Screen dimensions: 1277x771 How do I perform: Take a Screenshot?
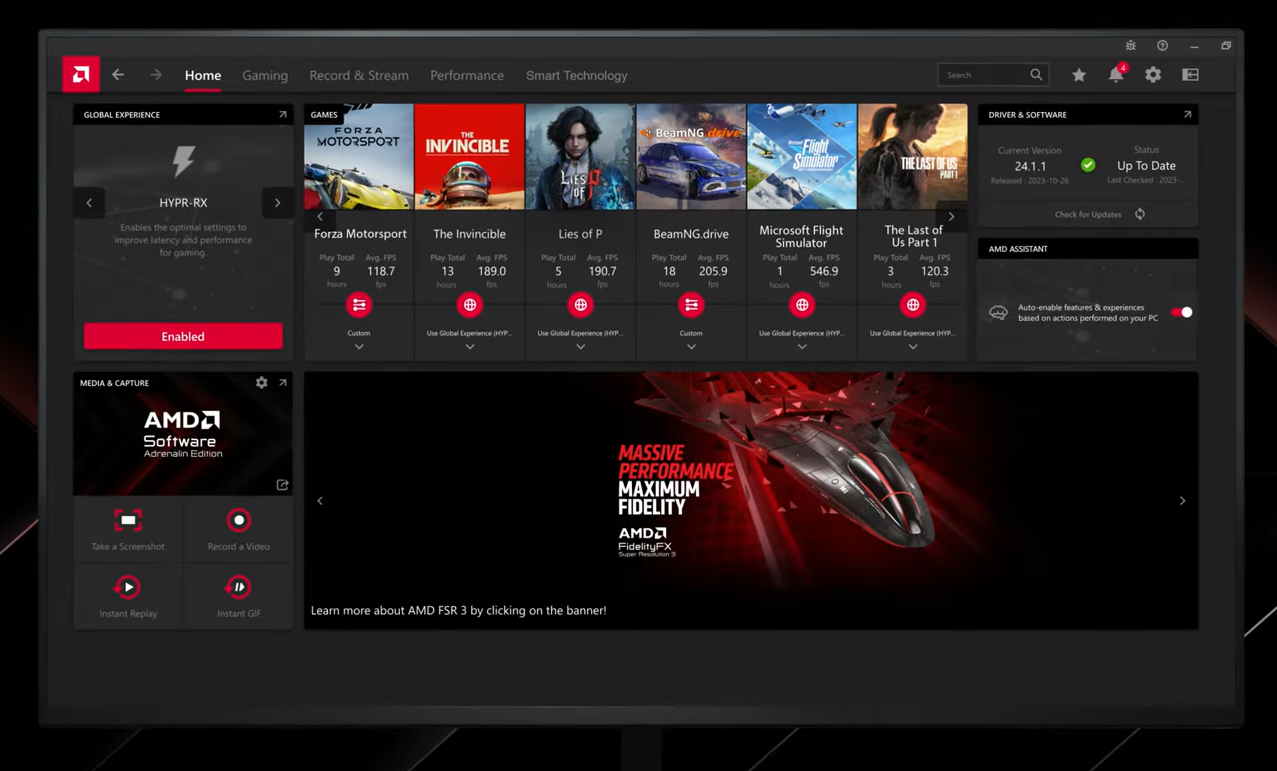(128, 529)
